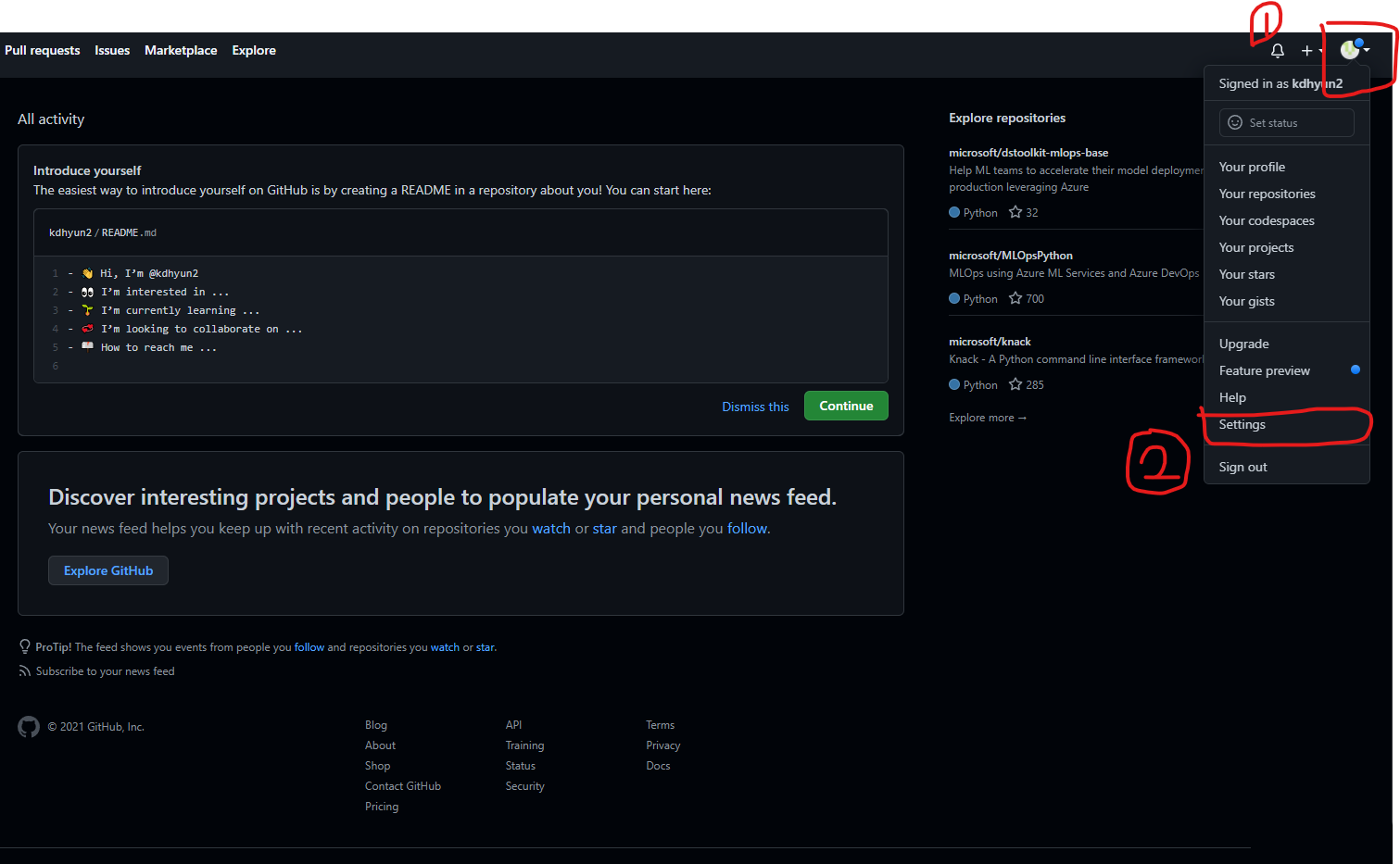Screen dimensions: 1400x864
Task: Open Security footer link
Action: click(x=525, y=786)
